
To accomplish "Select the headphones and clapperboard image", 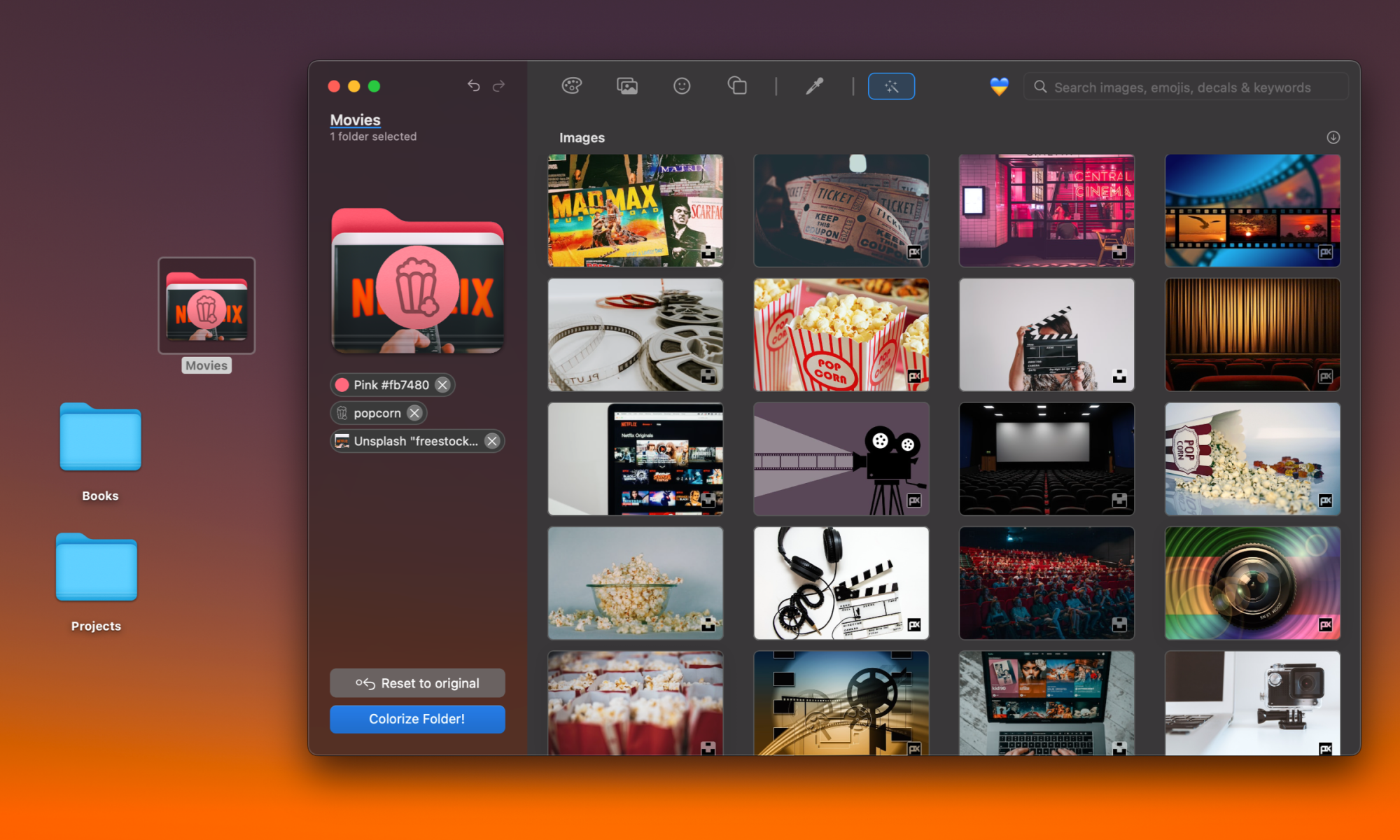I will pyautogui.click(x=841, y=583).
